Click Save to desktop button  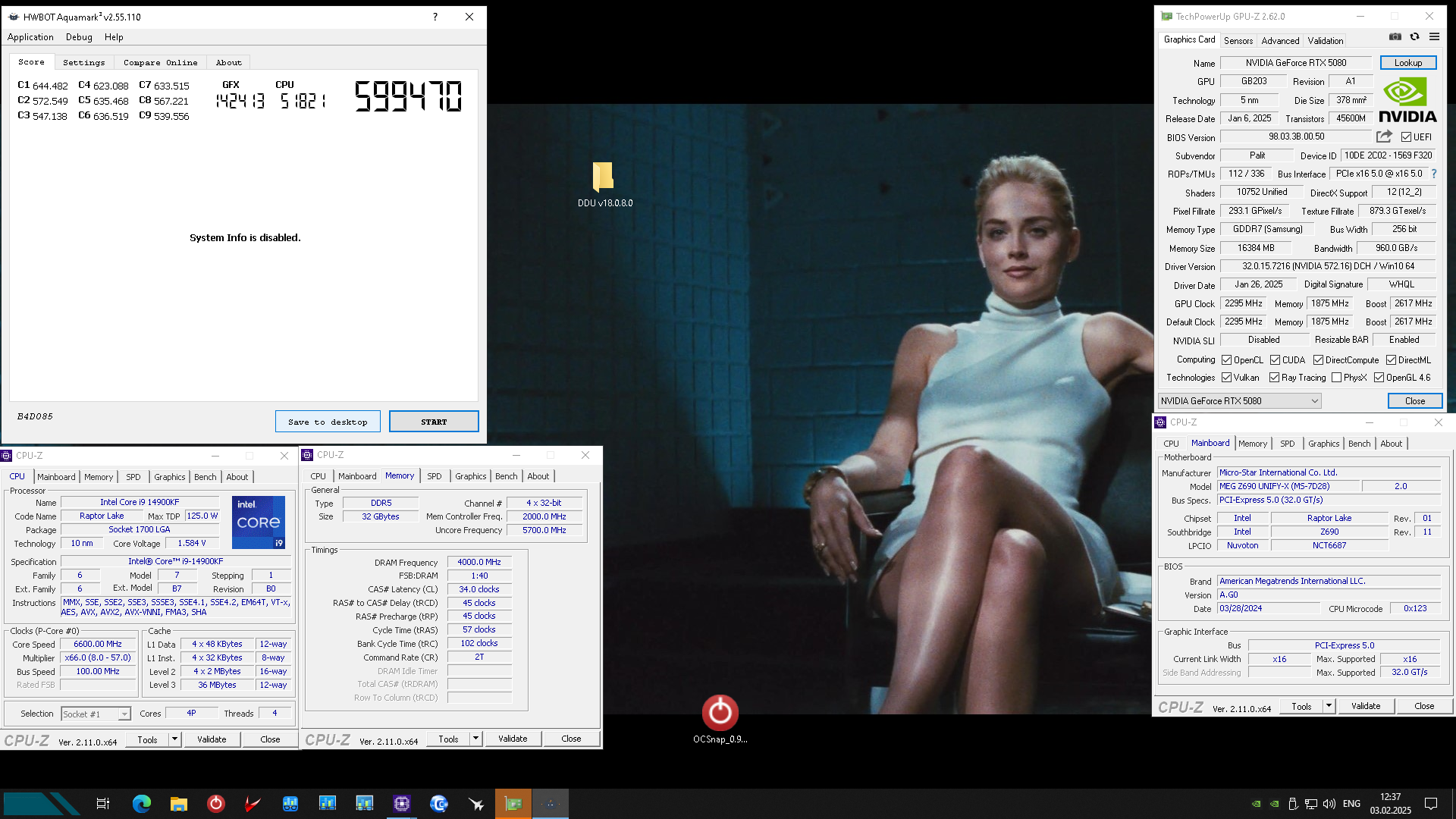328,422
